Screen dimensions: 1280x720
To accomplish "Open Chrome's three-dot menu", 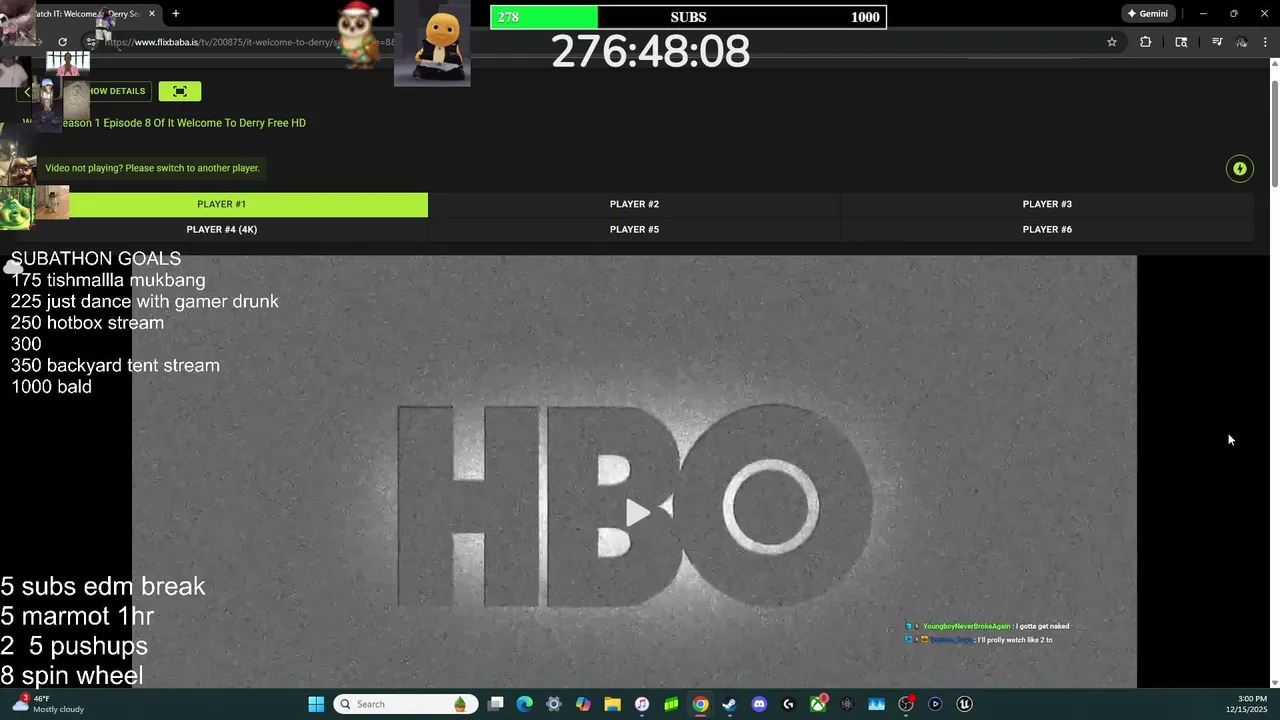I will pyautogui.click(x=1265, y=42).
